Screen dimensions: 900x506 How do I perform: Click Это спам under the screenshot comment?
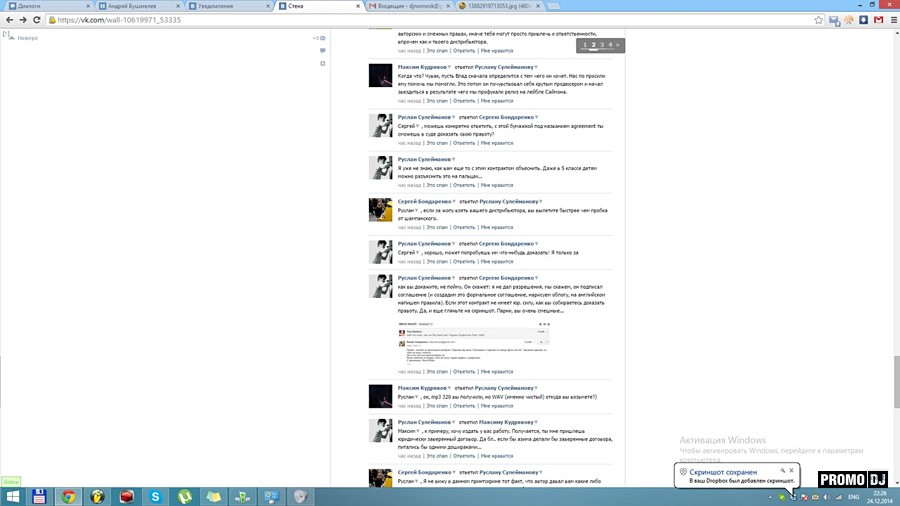tap(437, 369)
